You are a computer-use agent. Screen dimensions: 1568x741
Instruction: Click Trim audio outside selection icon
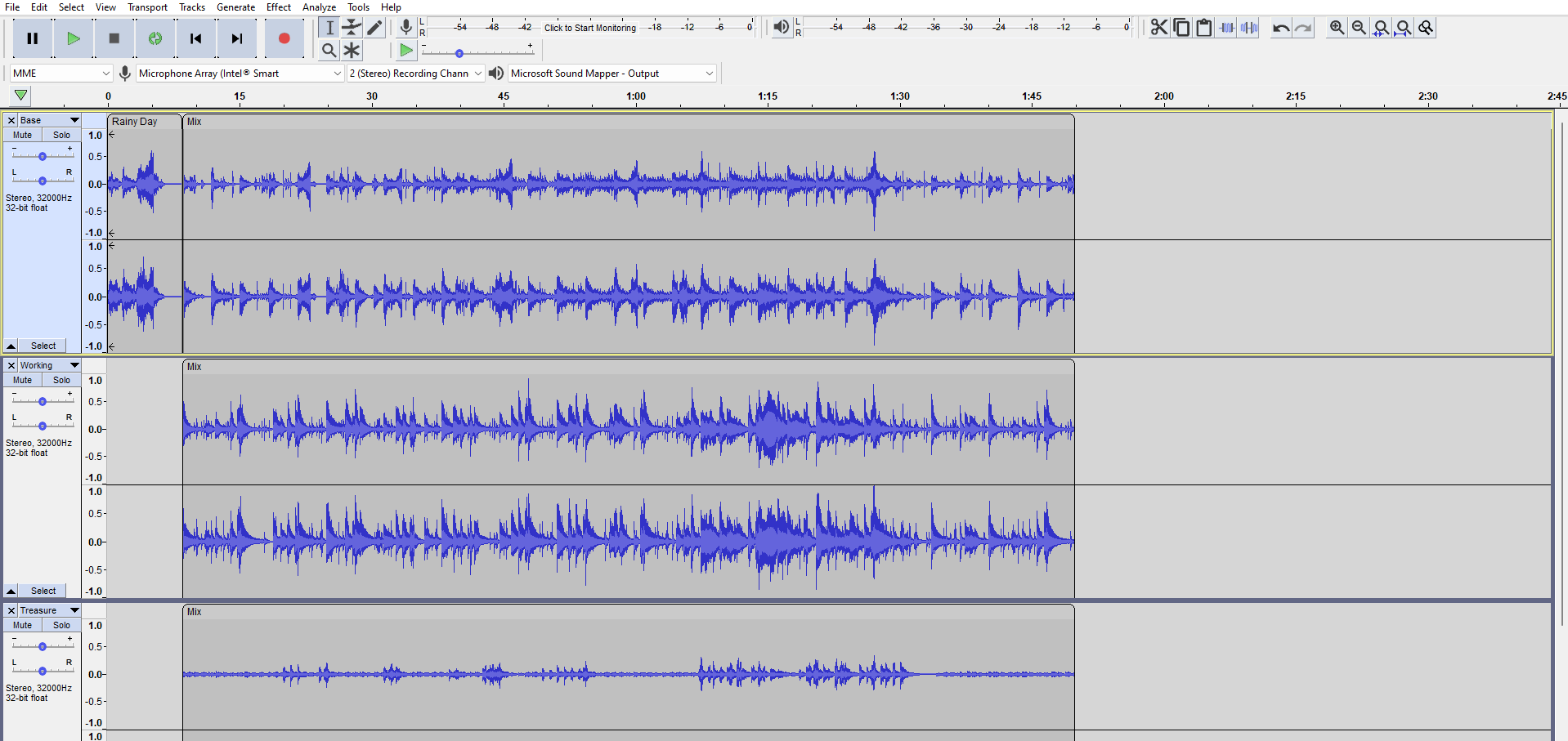point(1226,27)
